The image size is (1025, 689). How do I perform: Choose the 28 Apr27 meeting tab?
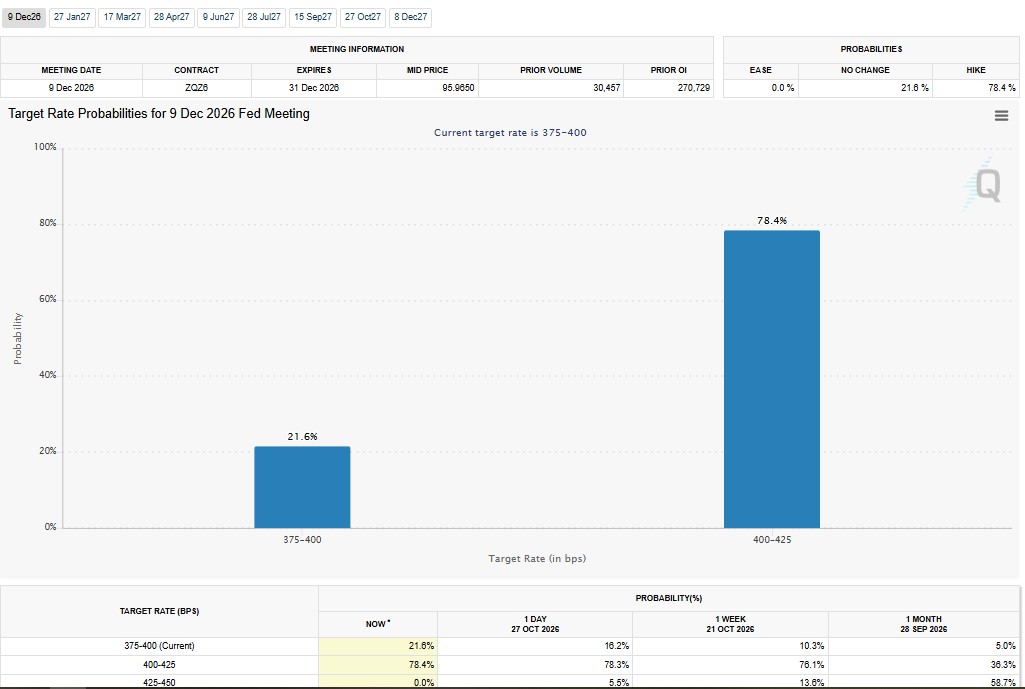coord(171,17)
